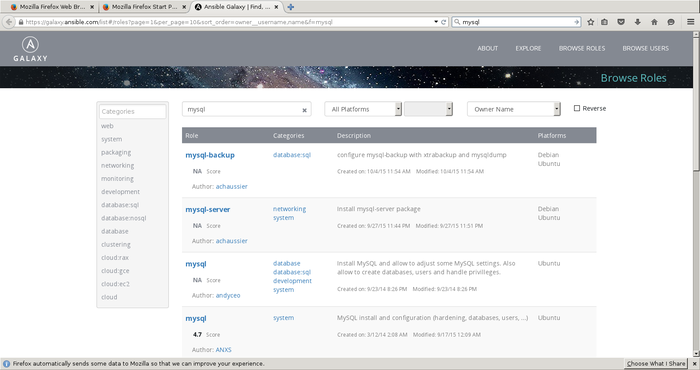View author ANXS profile
The width and height of the screenshot is (700, 370).
[x=223, y=350]
